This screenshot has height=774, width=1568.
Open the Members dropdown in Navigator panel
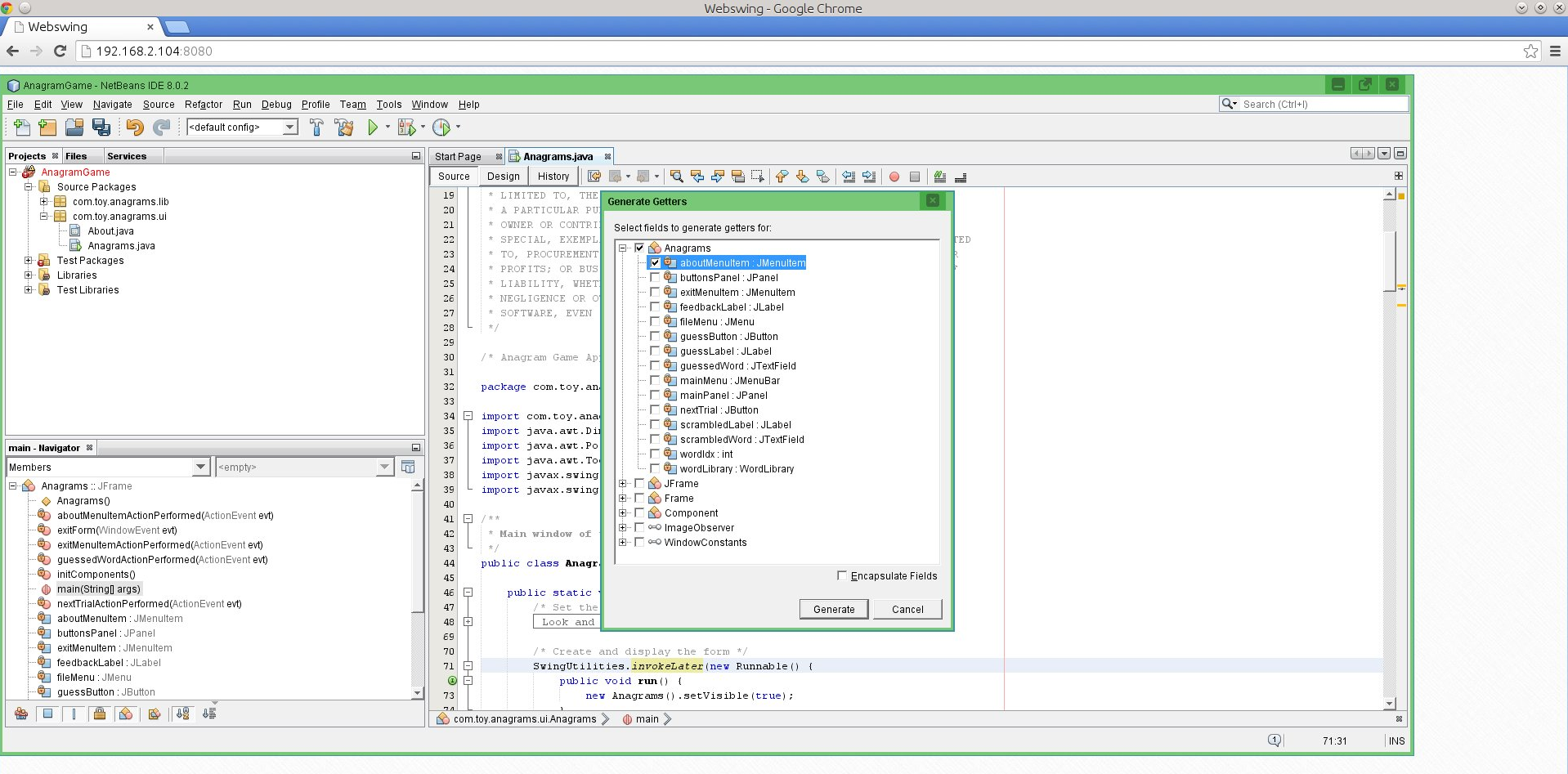199,467
